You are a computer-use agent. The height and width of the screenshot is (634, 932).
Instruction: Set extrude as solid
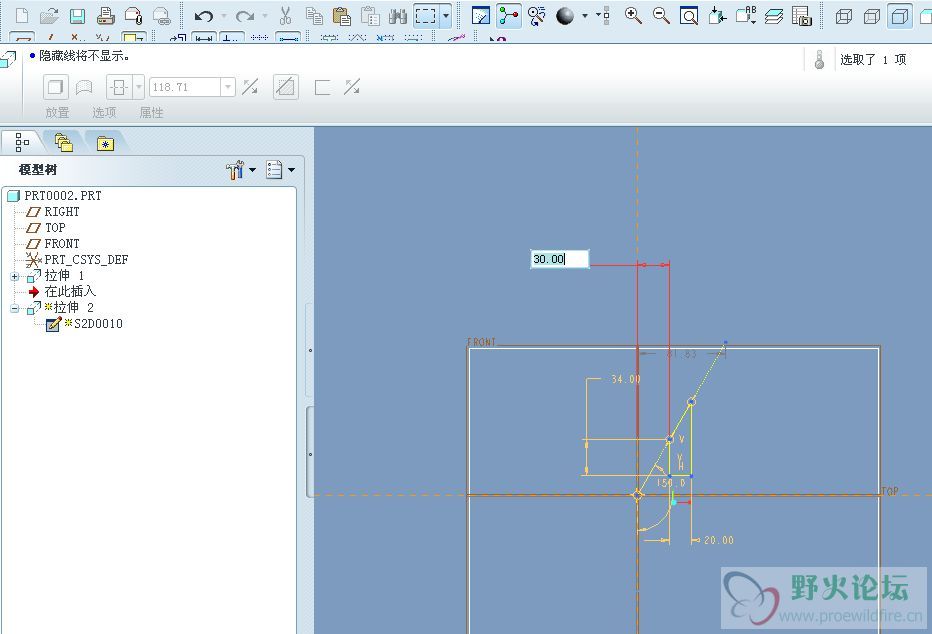click(55, 87)
